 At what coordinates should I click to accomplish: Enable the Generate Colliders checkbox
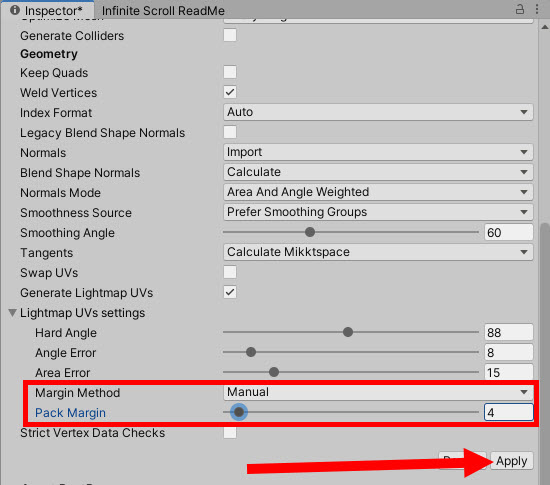pos(230,35)
